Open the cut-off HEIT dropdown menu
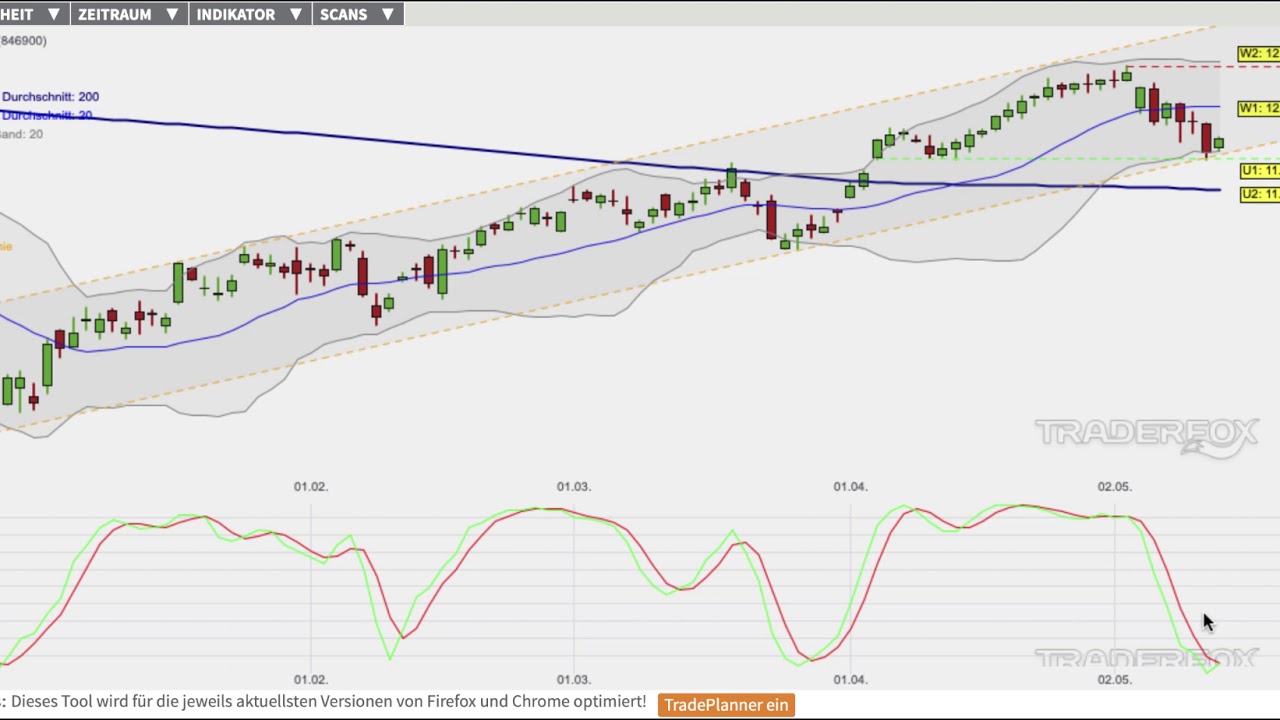This screenshot has width=1280, height=720. [x=33, y=14]
